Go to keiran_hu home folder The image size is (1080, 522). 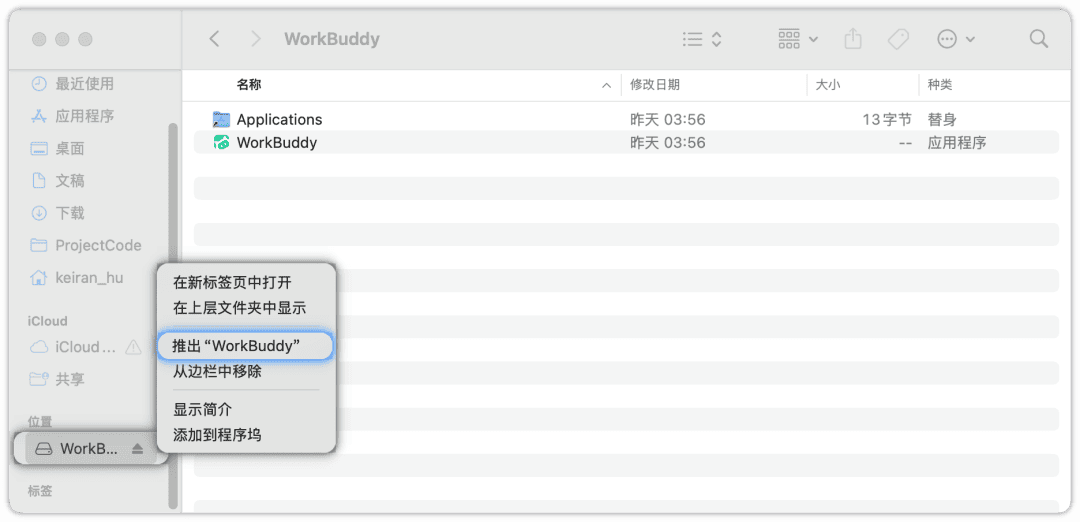(77, 278)
